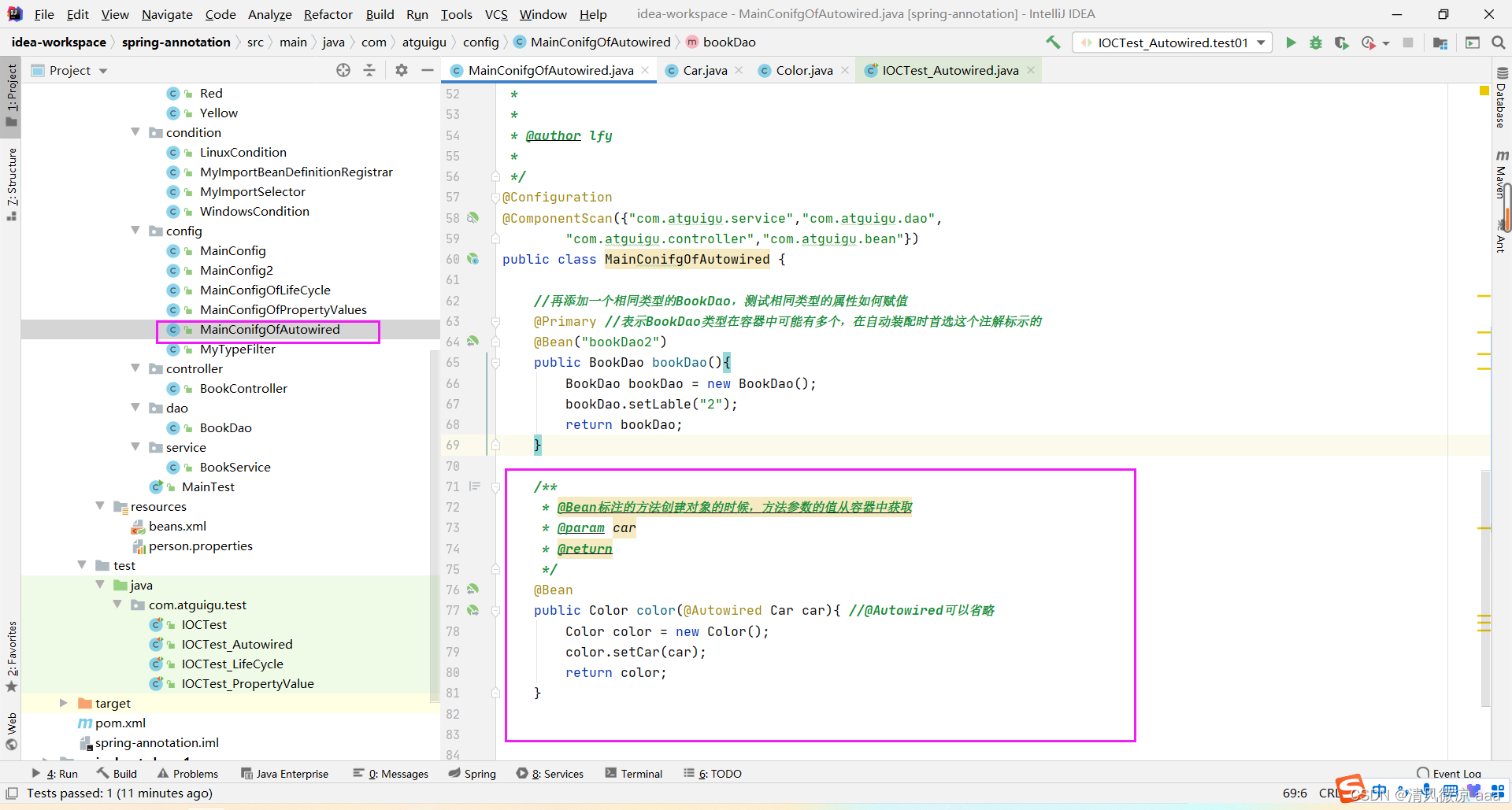The height and width of the screenshot is (810, 1512).
Task: Collapse all in Project panel
Action: [x=369, y=70]
